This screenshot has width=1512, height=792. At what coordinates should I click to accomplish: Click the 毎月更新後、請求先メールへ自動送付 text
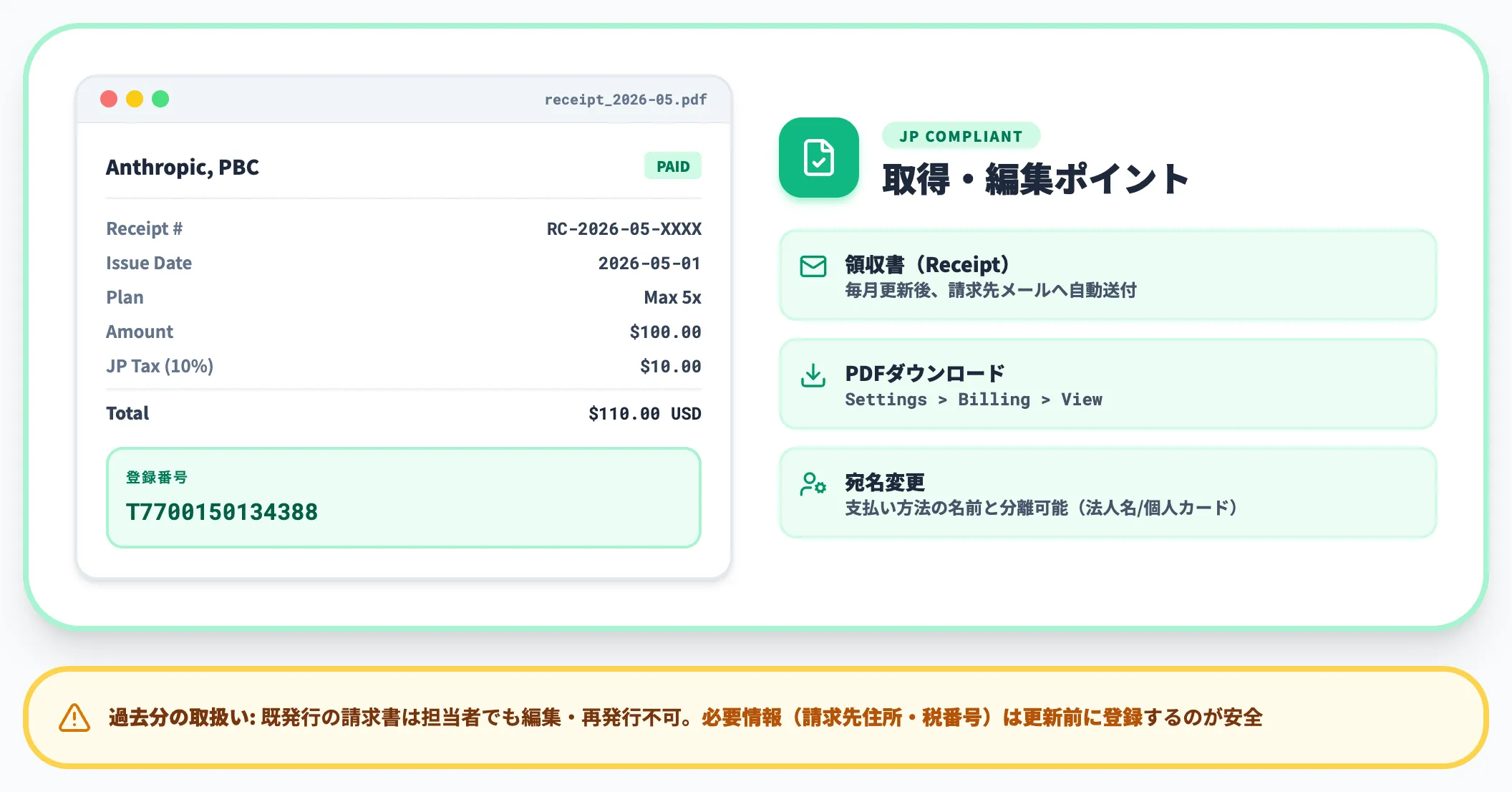[991, 291]
